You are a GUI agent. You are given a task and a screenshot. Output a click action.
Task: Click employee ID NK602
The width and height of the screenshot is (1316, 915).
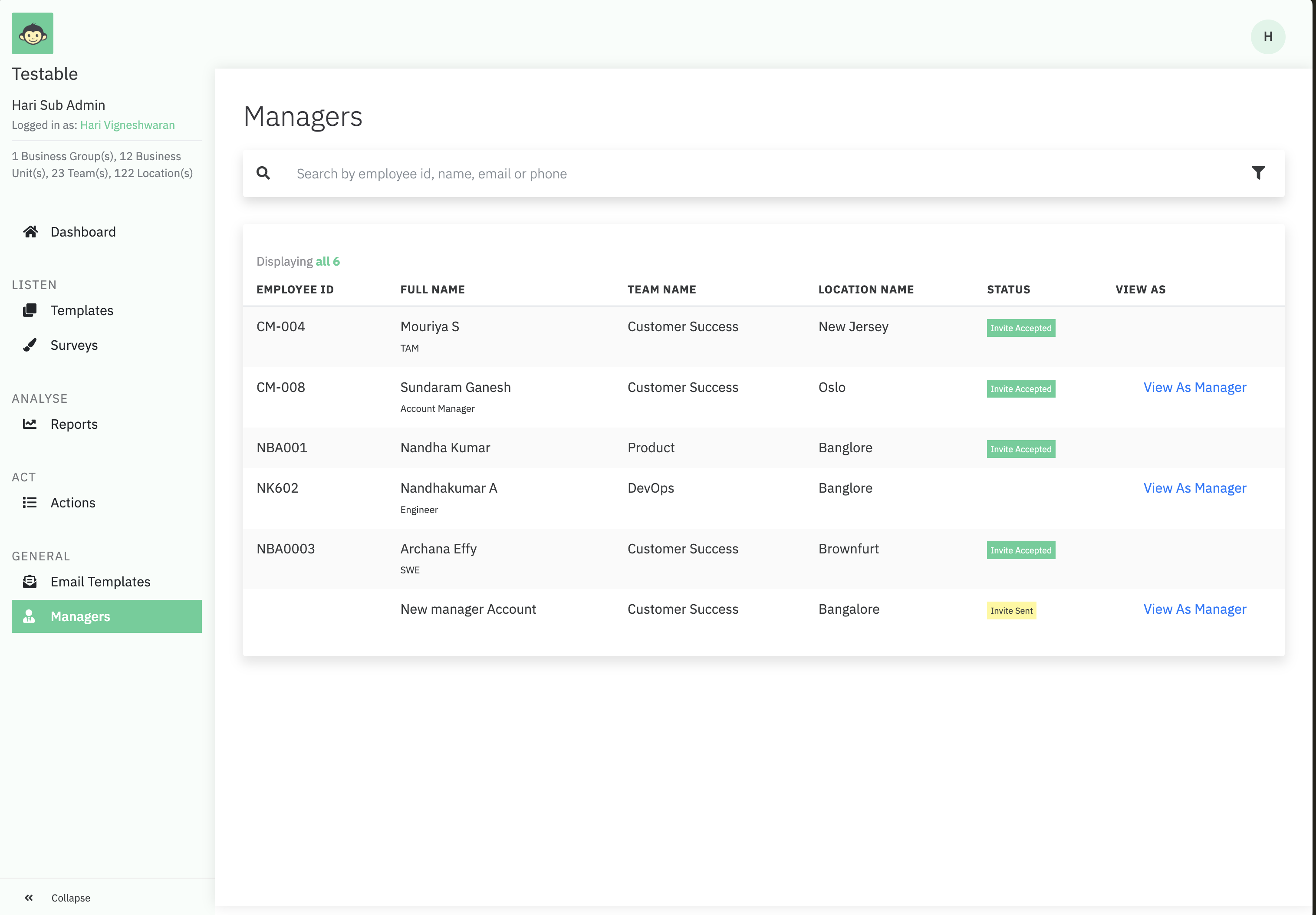click(277, 488)
